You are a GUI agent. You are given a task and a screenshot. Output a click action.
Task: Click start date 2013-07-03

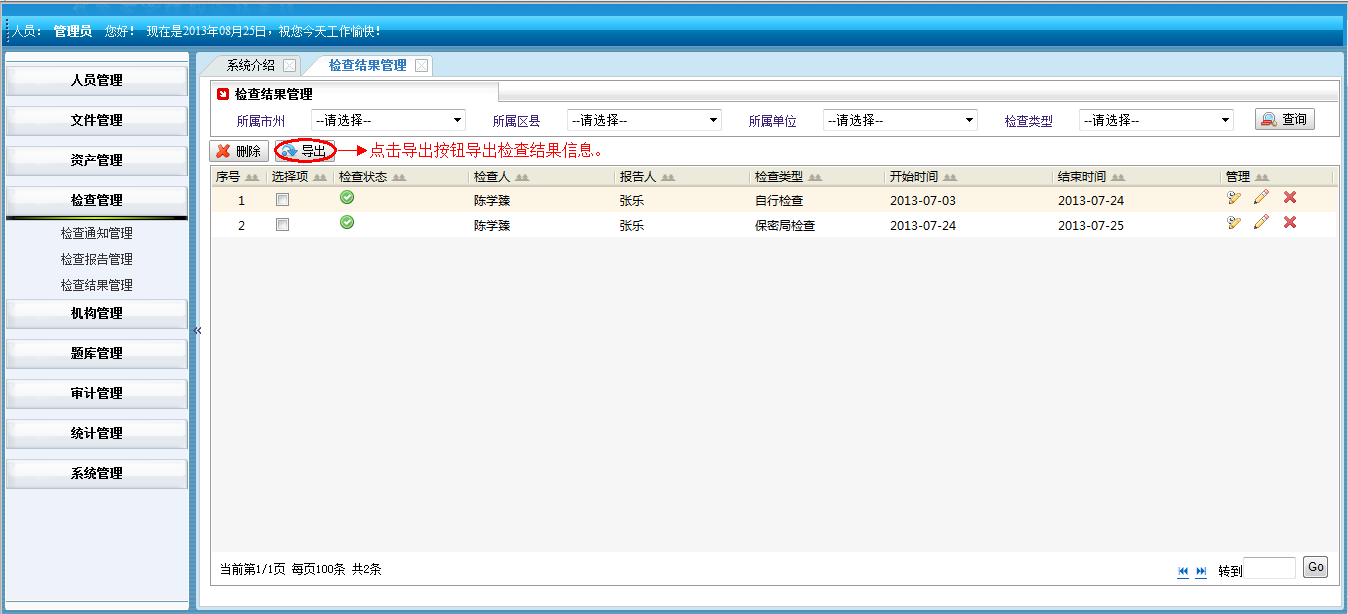tap(923, 201)
